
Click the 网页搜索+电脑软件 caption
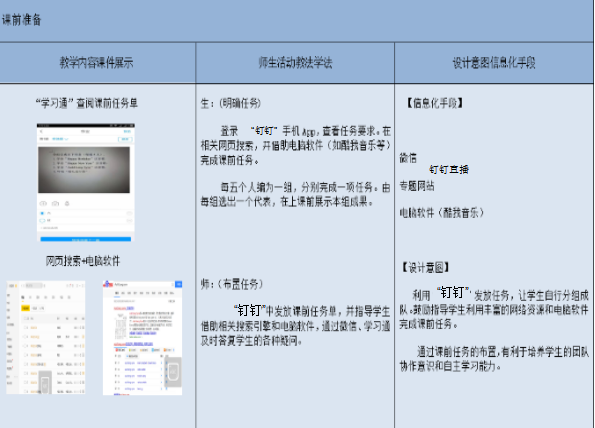coord(83,261)
